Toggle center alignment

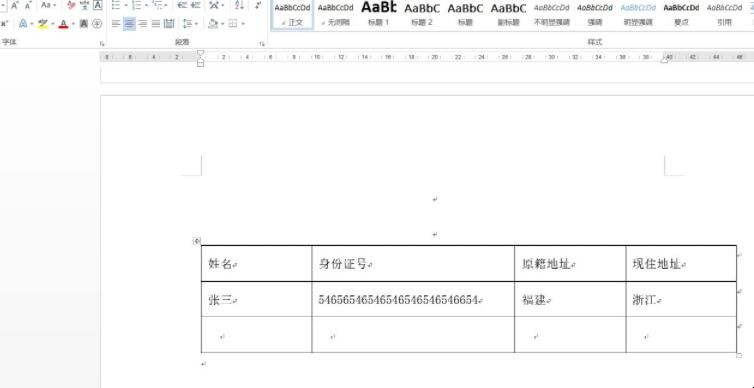[x=129, y=24]
